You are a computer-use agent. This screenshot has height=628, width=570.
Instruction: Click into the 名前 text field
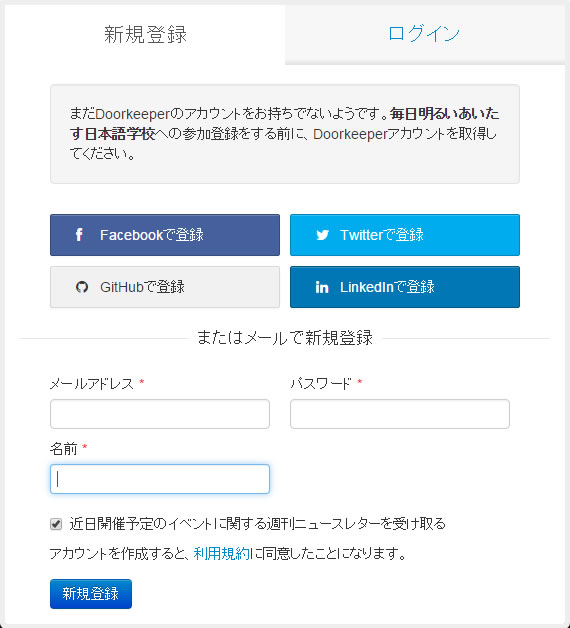pos(160,479)
